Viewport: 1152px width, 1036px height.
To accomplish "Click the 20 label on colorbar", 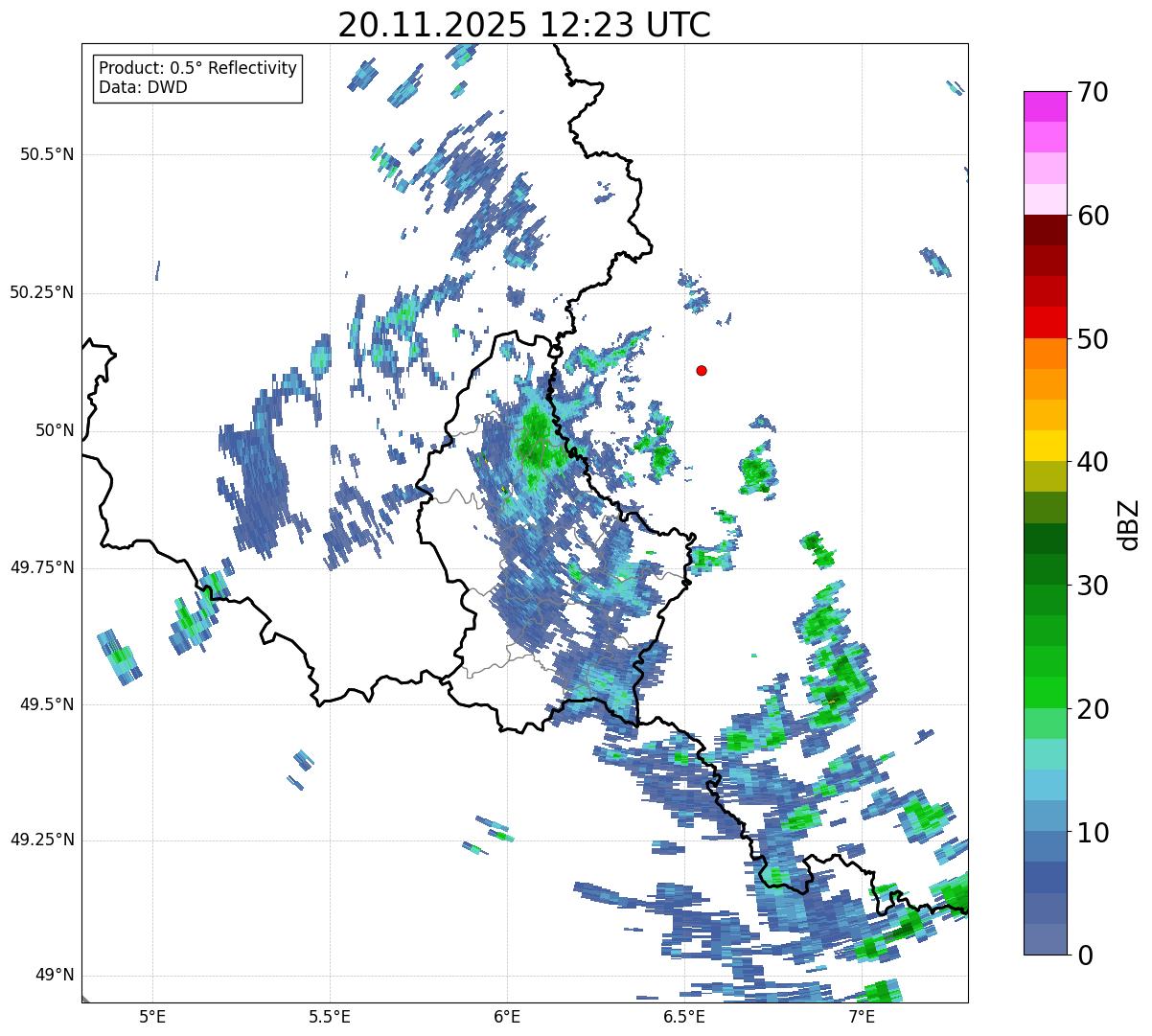I will pyautogui.click(x=1094, y=709).
